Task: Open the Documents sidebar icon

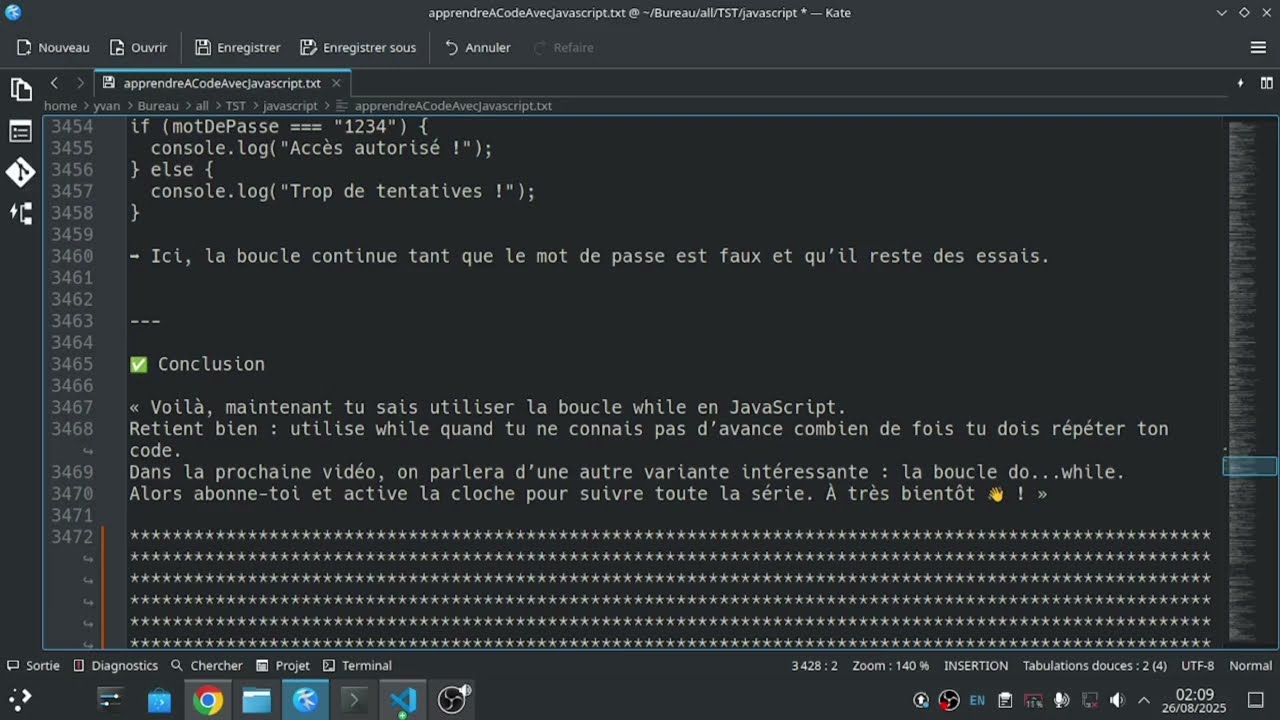Action: coord(21,90)
